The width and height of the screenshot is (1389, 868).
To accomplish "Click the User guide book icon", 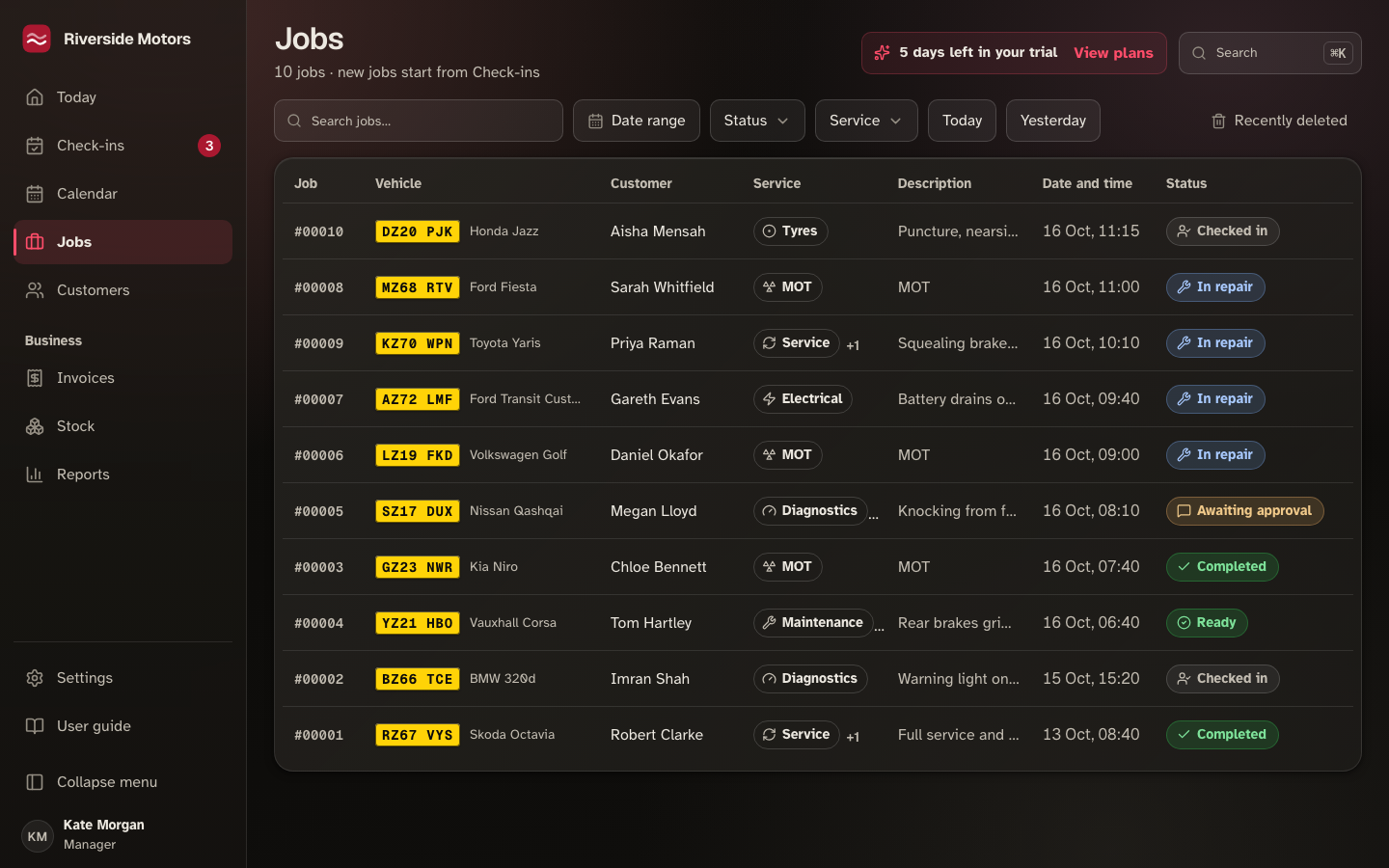I will (35, 726).
